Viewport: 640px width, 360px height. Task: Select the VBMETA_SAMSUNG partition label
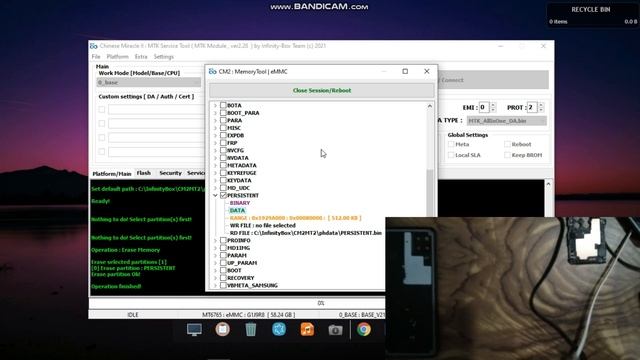click(x=252, y=285)
